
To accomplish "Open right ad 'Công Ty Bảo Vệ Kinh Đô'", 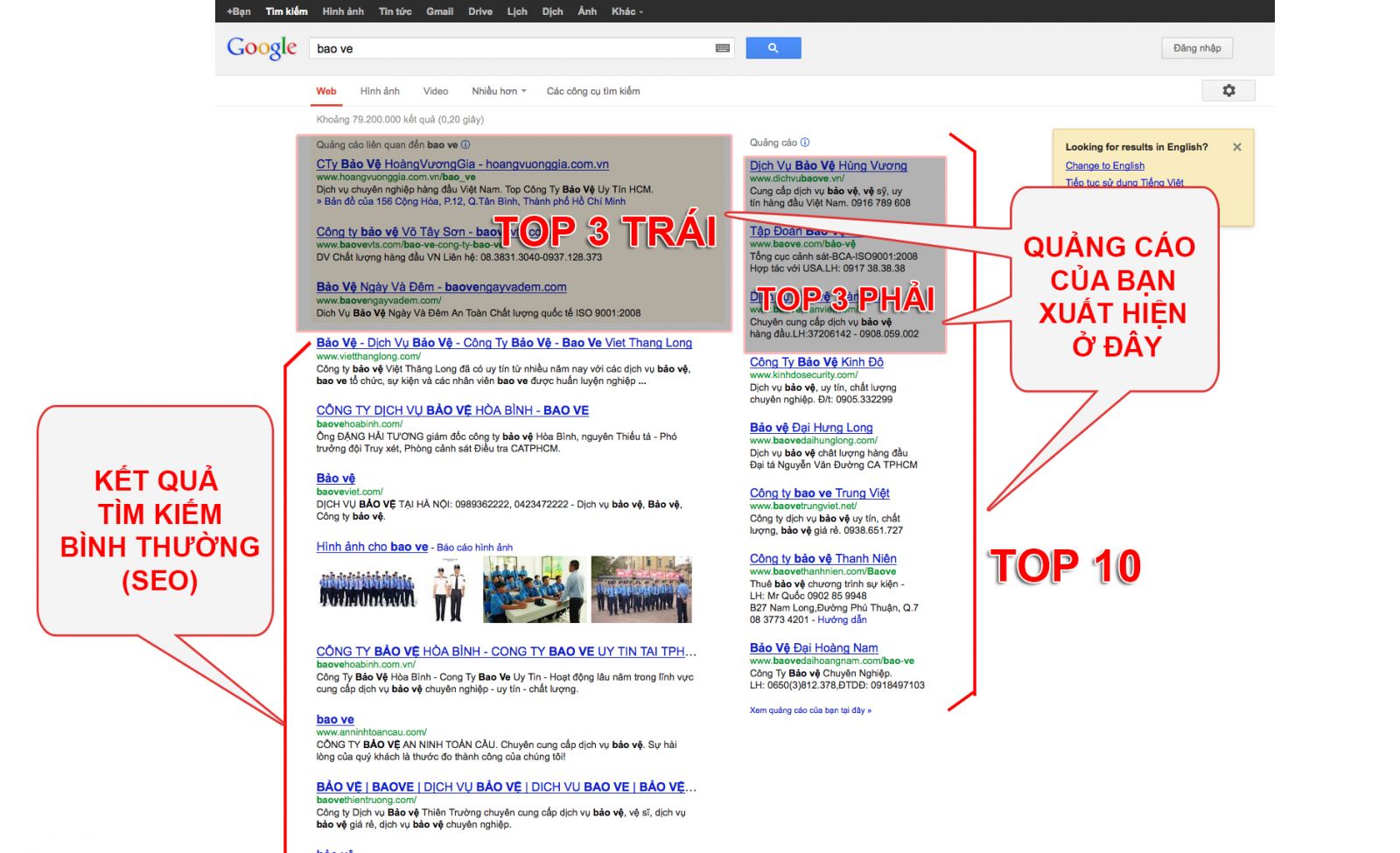I will click(x=816, y=362).
